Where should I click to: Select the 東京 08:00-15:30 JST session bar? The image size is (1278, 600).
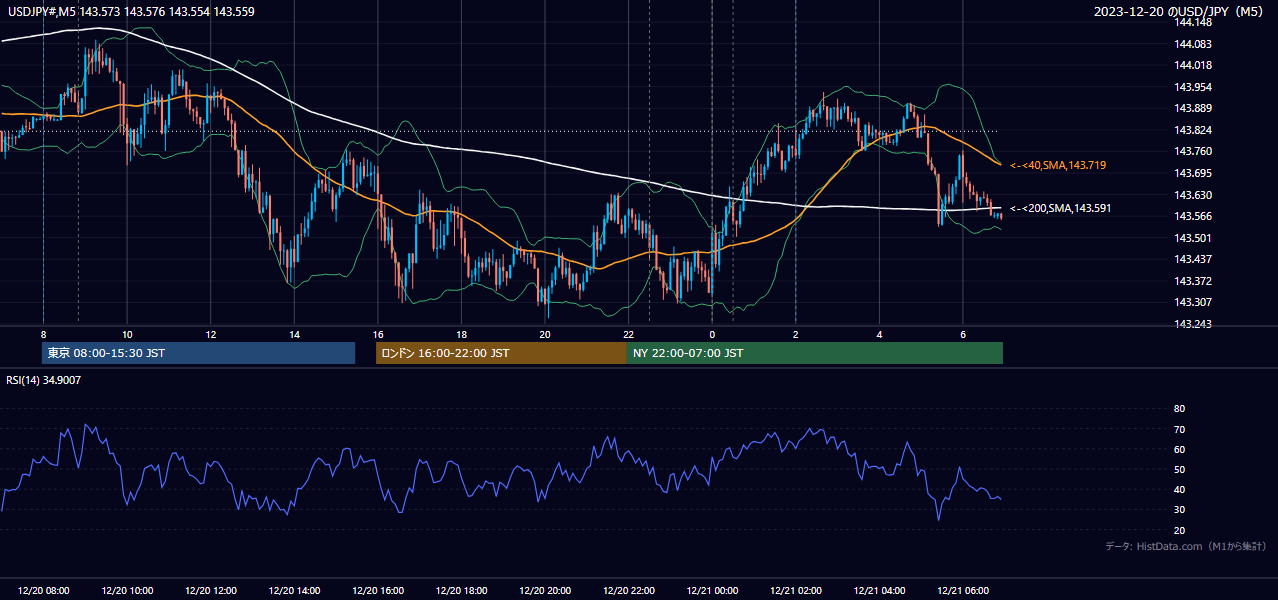pos(198,353)
